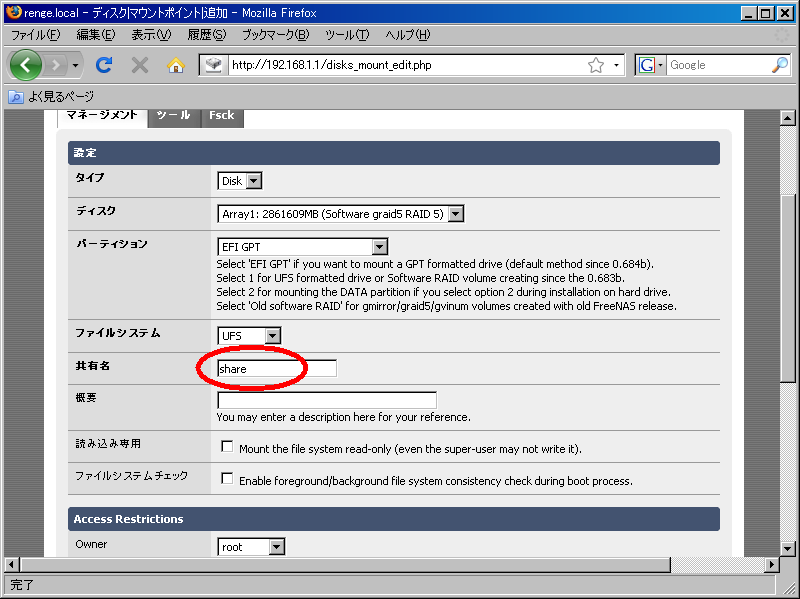Viewport: 800px width, 599px height.
Task: Open the ブックマーク(B) menu
Action: (x=276, y=35)
